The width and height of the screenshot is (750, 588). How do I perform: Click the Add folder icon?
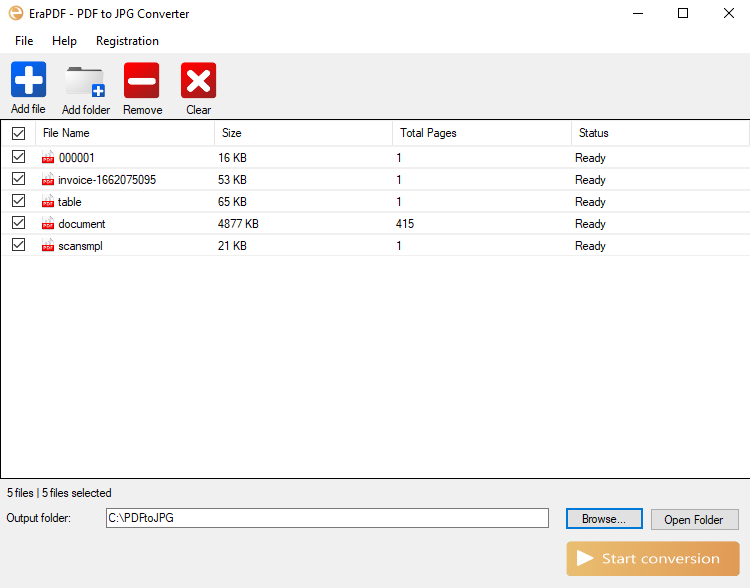coord(85,81)
